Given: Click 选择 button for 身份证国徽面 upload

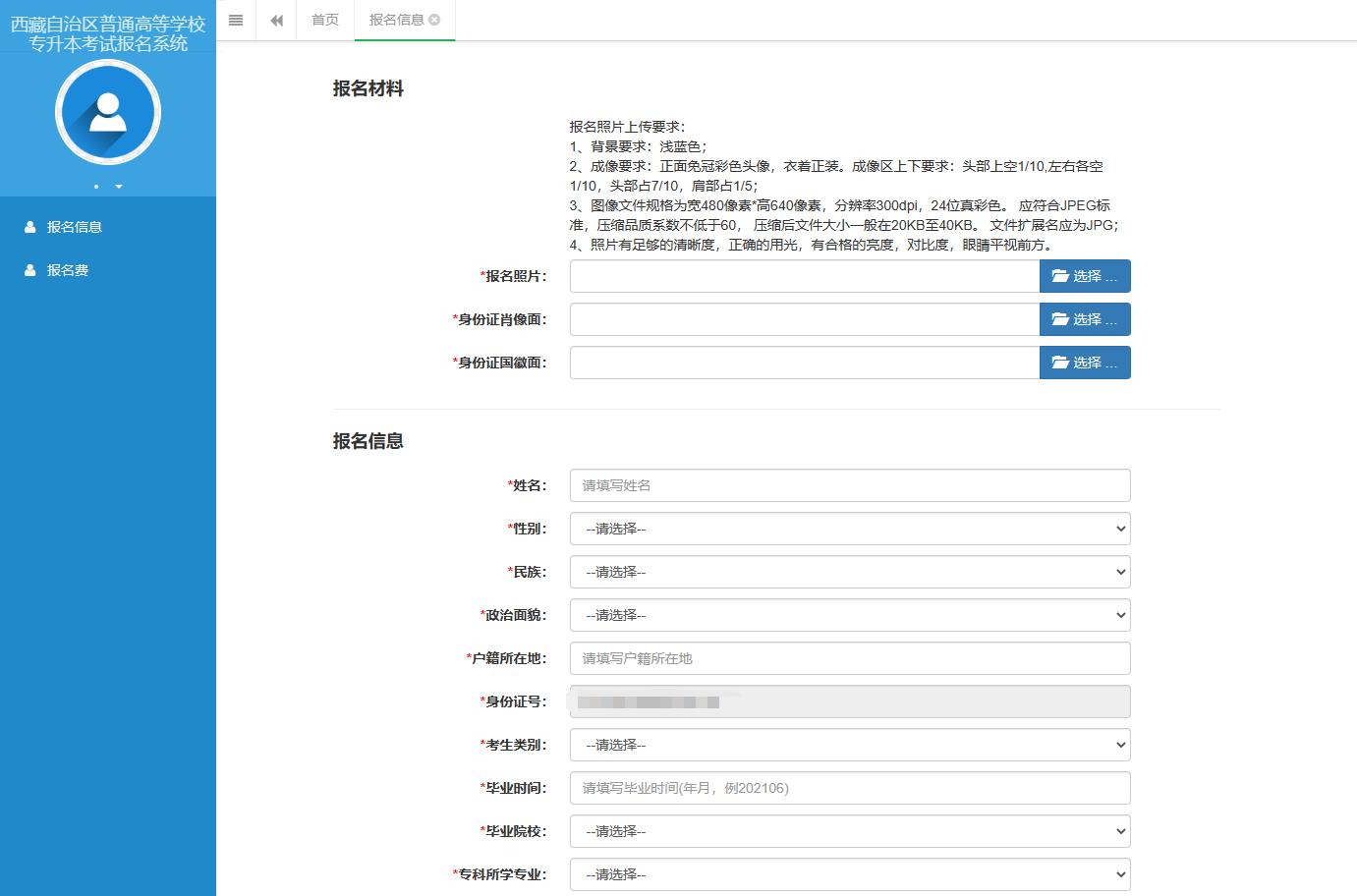Looking at the screenshot, I should [1085, 363].
